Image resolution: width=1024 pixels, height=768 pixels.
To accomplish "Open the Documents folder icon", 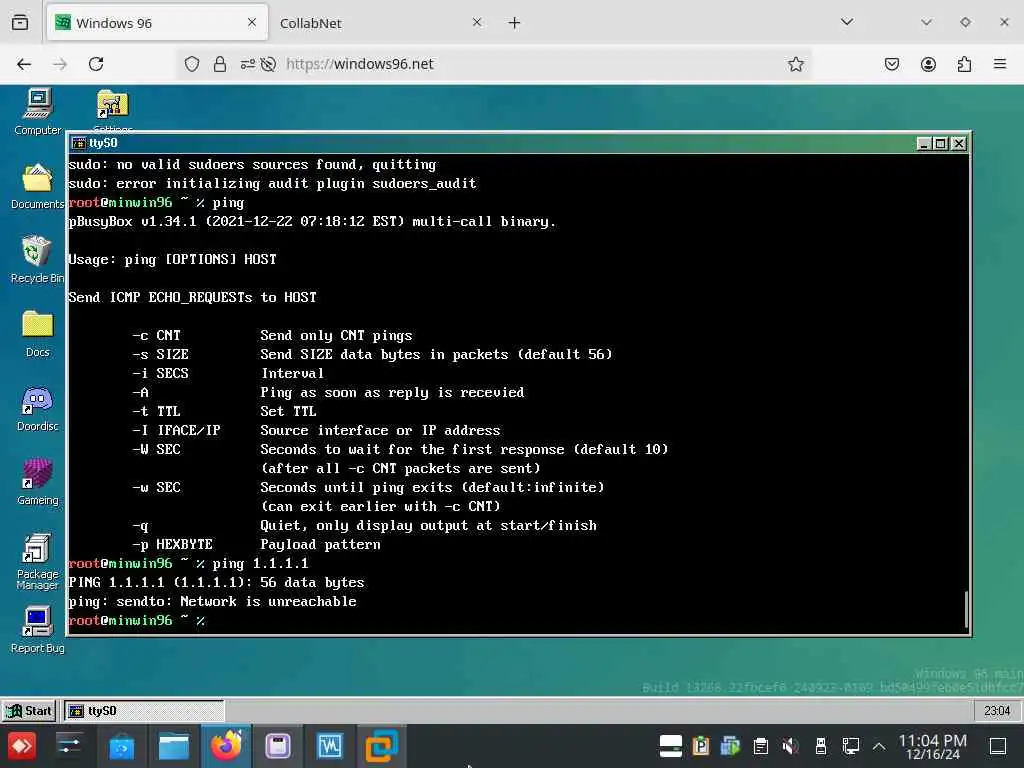I will (x=37, y=185).
